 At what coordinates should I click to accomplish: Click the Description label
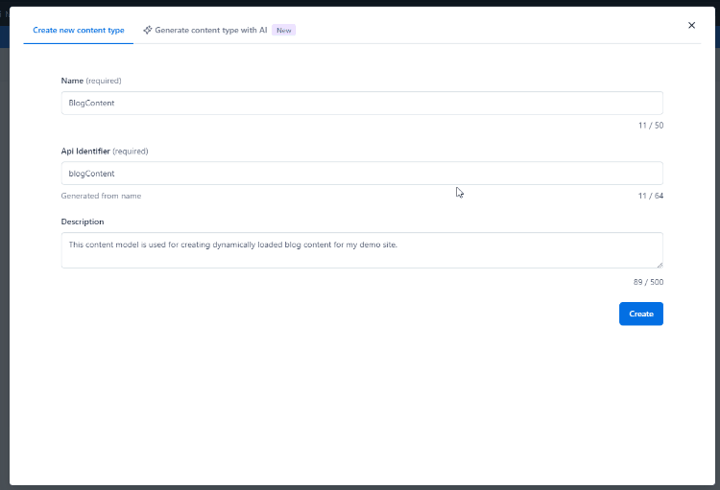83,222
